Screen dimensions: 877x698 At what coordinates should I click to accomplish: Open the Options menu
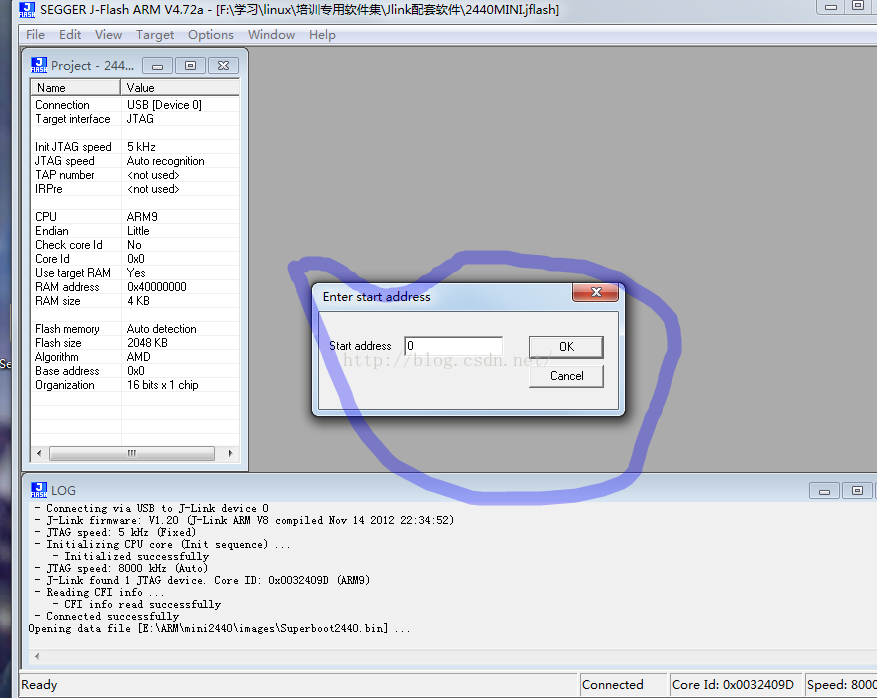(x=211, y=35)
